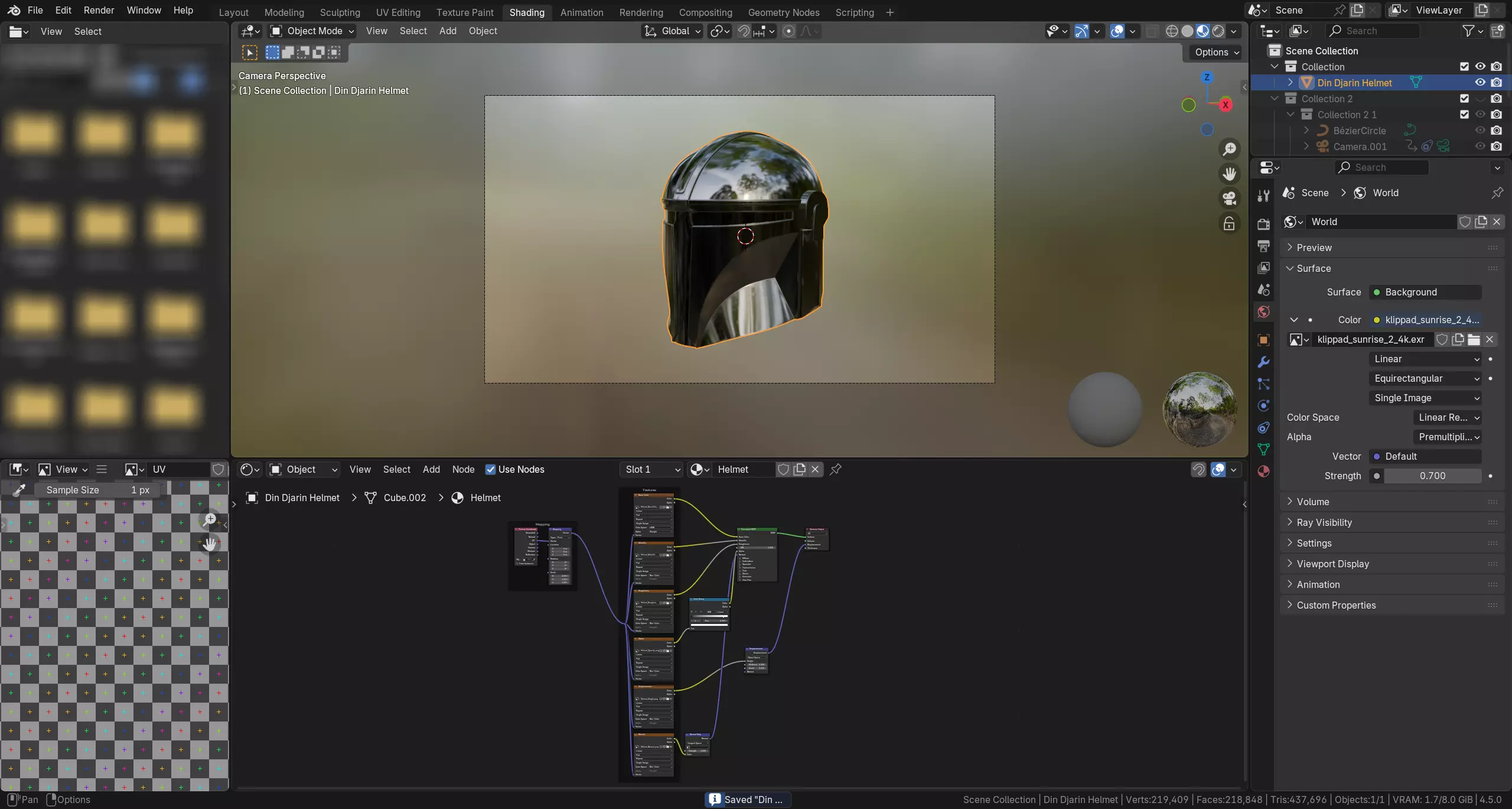Click the Blender logo menu
This screenshot has width=1512, height=809.
pyautogui.click(x=14, y=10)
